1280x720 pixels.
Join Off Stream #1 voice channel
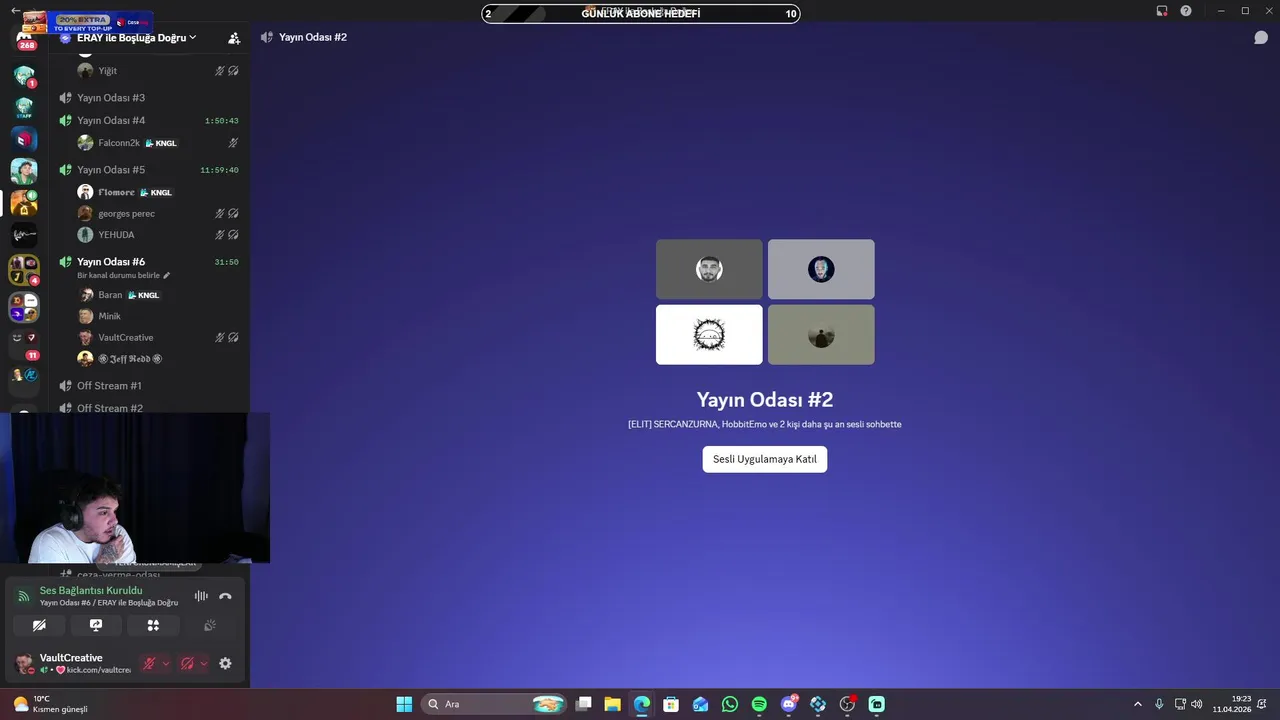pos(109,385)
